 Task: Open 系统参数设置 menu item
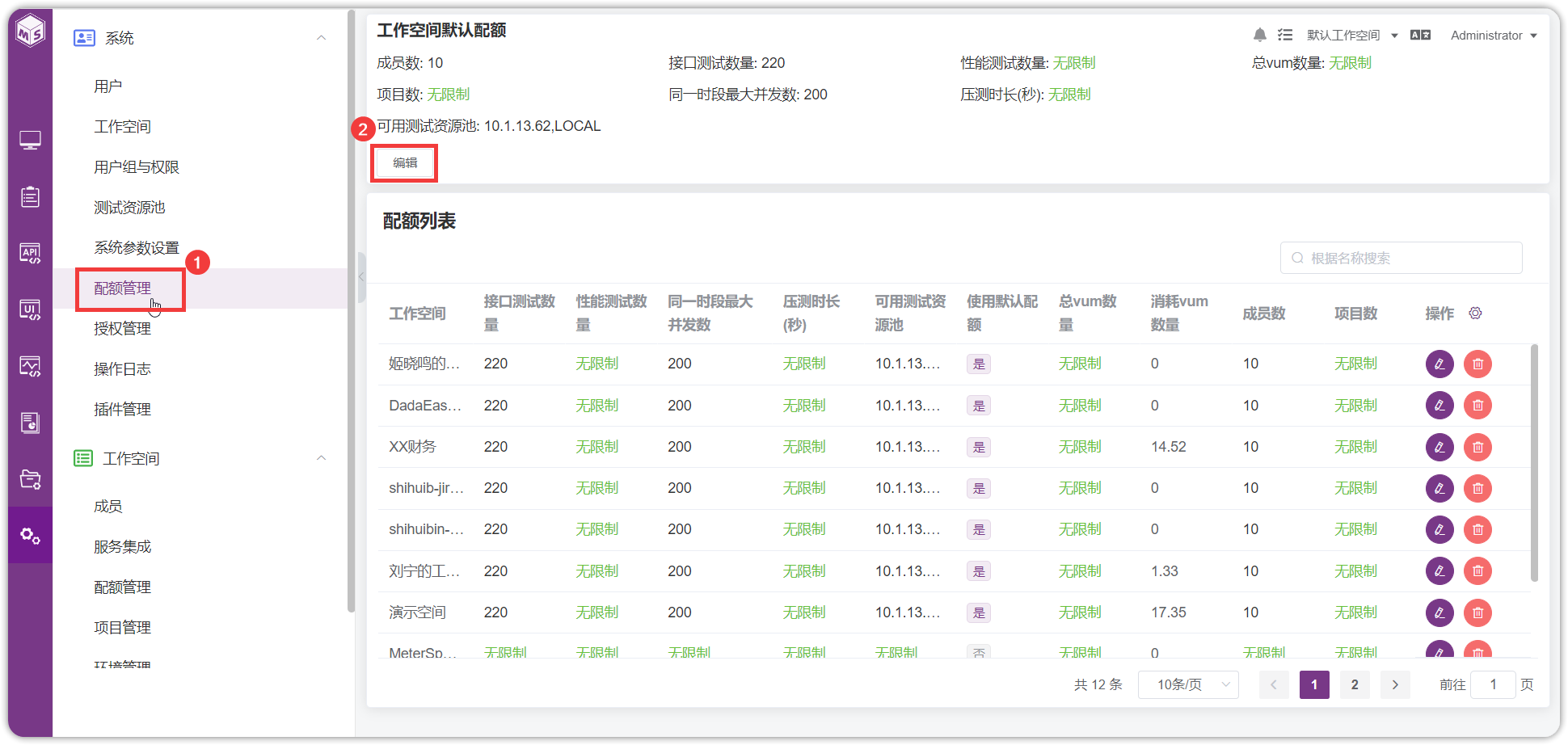coord(137,248)
